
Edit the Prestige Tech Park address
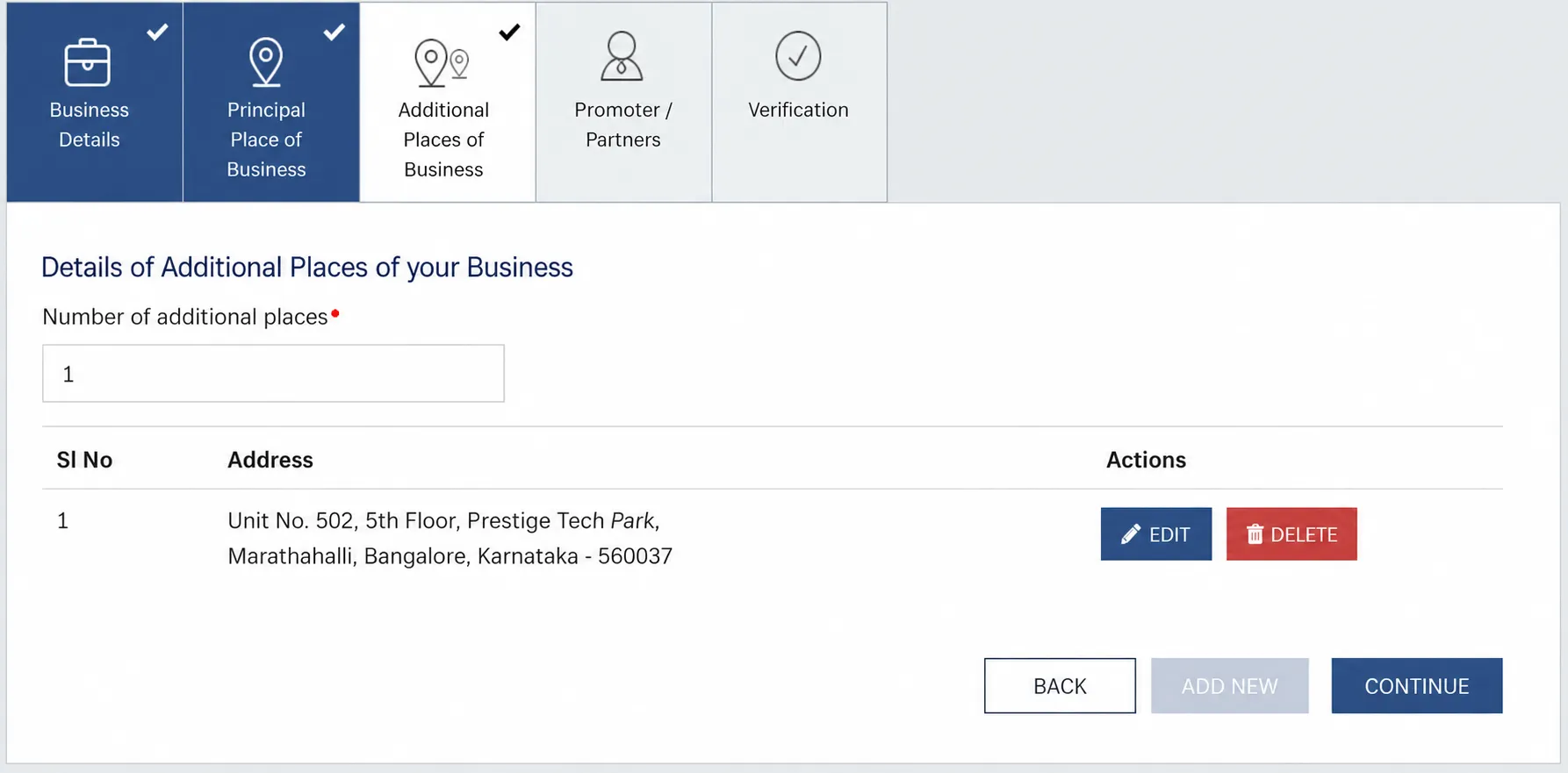[1156, 534]
